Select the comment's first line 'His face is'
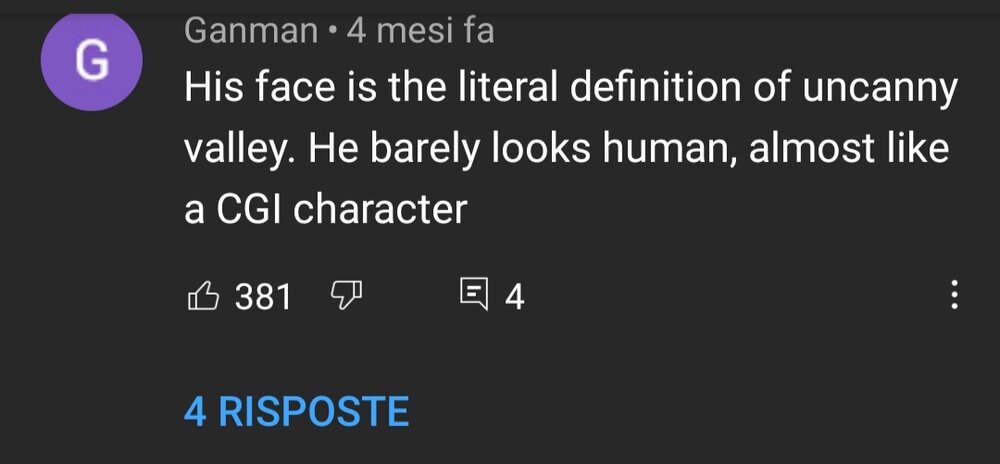Image resolution: width=1000 pixels, height=464 pixels. [280, 89]
